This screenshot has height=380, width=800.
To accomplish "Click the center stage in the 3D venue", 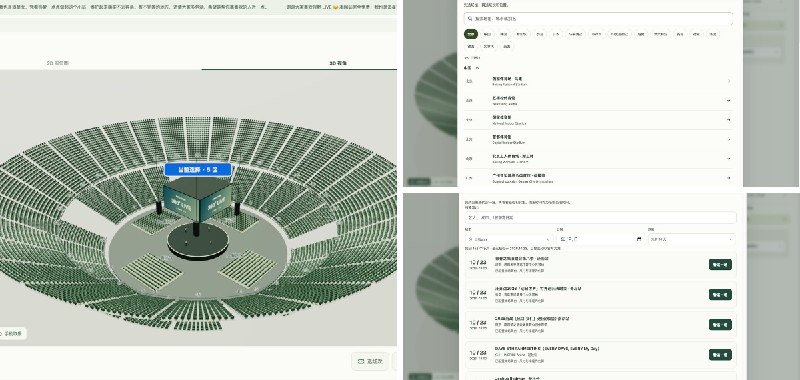I will [x=198, y=241].
